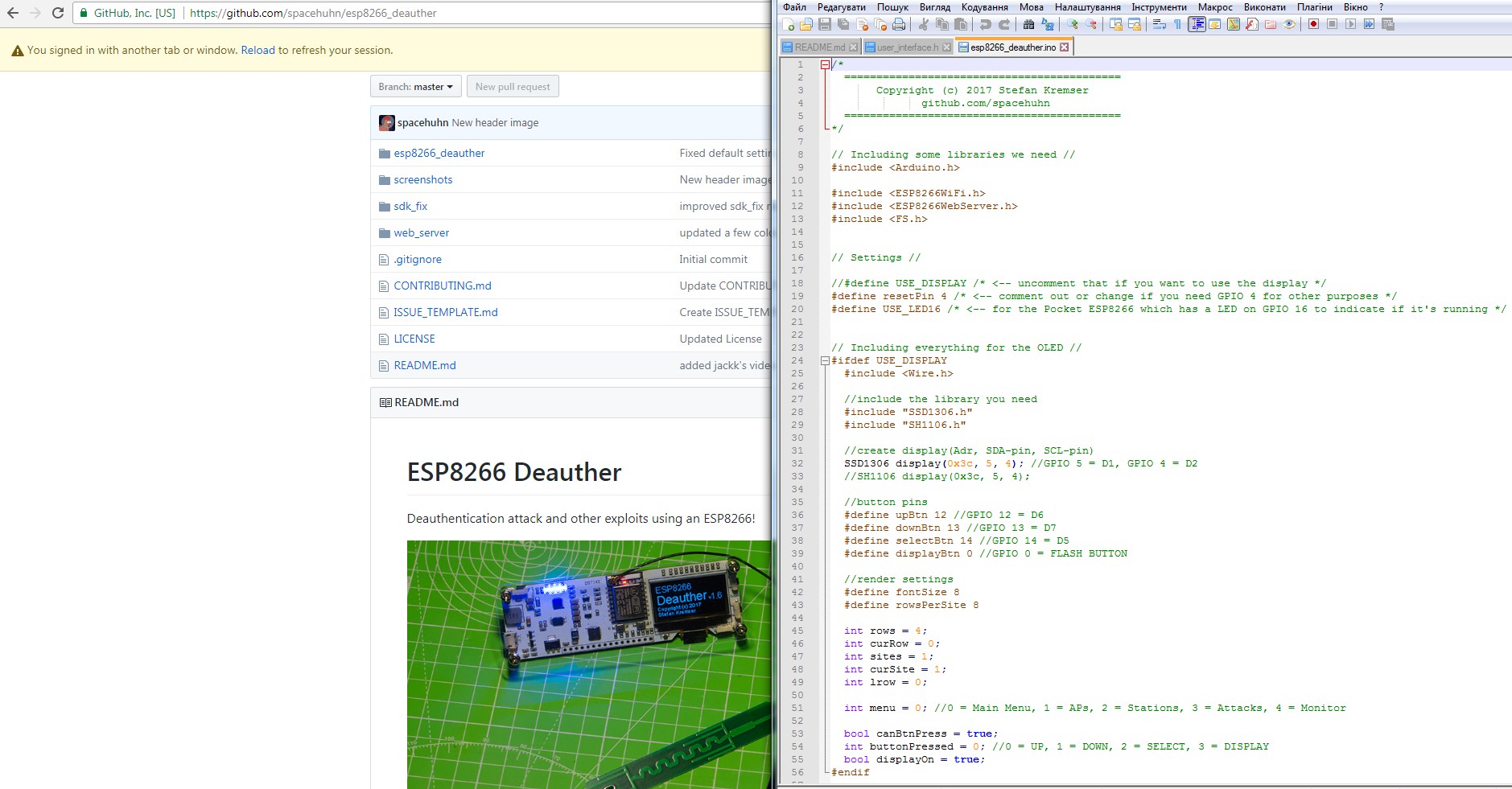The width and height of the screenshot is (1512, 789).
Task: Undo the last edit in Notepad++
Action: click(x=985, y=24)
